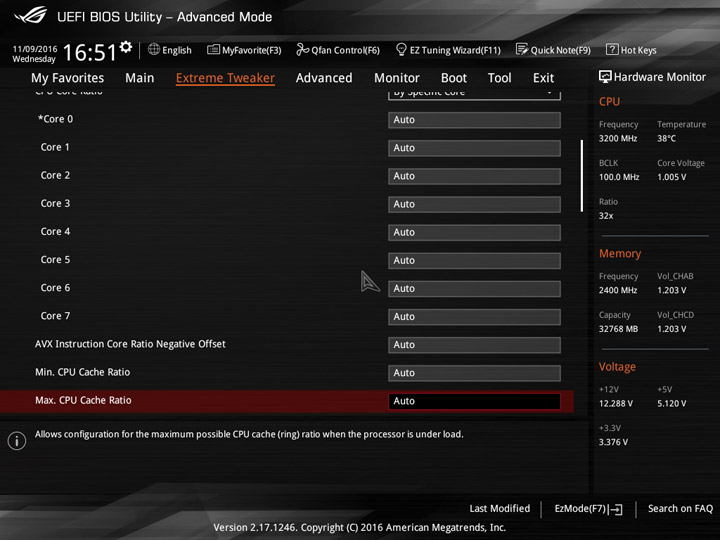Select the Core 2 label
The height and width of the screenshot is (540, 720).
(x=55, y=175)
